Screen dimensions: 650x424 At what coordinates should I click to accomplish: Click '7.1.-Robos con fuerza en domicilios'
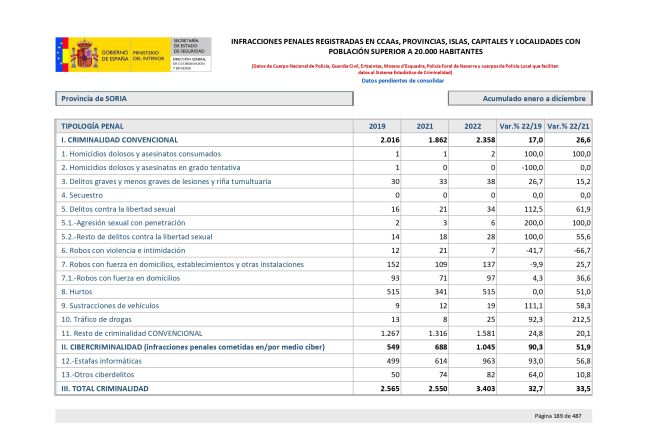tap(120, 278)
